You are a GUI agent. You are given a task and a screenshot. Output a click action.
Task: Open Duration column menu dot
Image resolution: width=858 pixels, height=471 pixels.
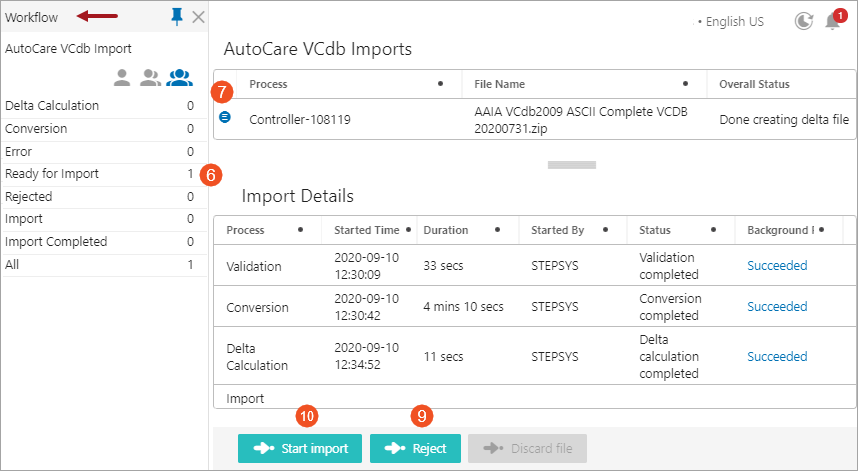pyautogui.click(x=497, y=230)
